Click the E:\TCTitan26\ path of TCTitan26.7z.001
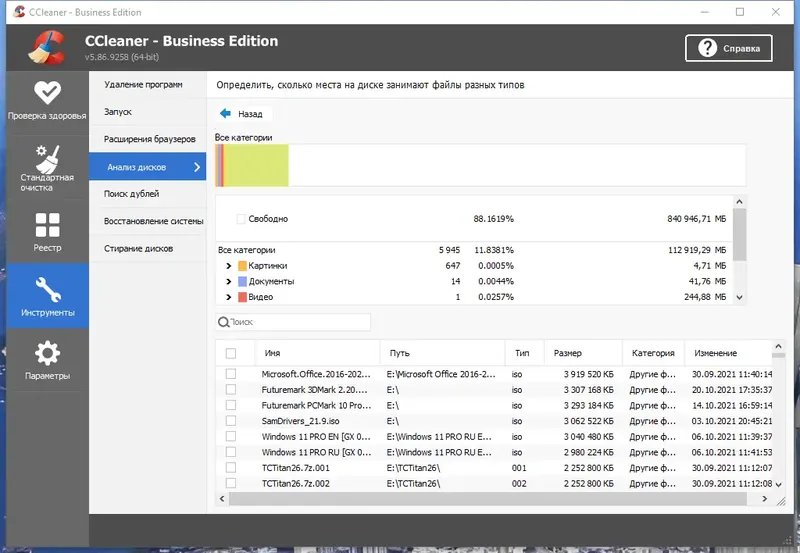 coord(413,468)
